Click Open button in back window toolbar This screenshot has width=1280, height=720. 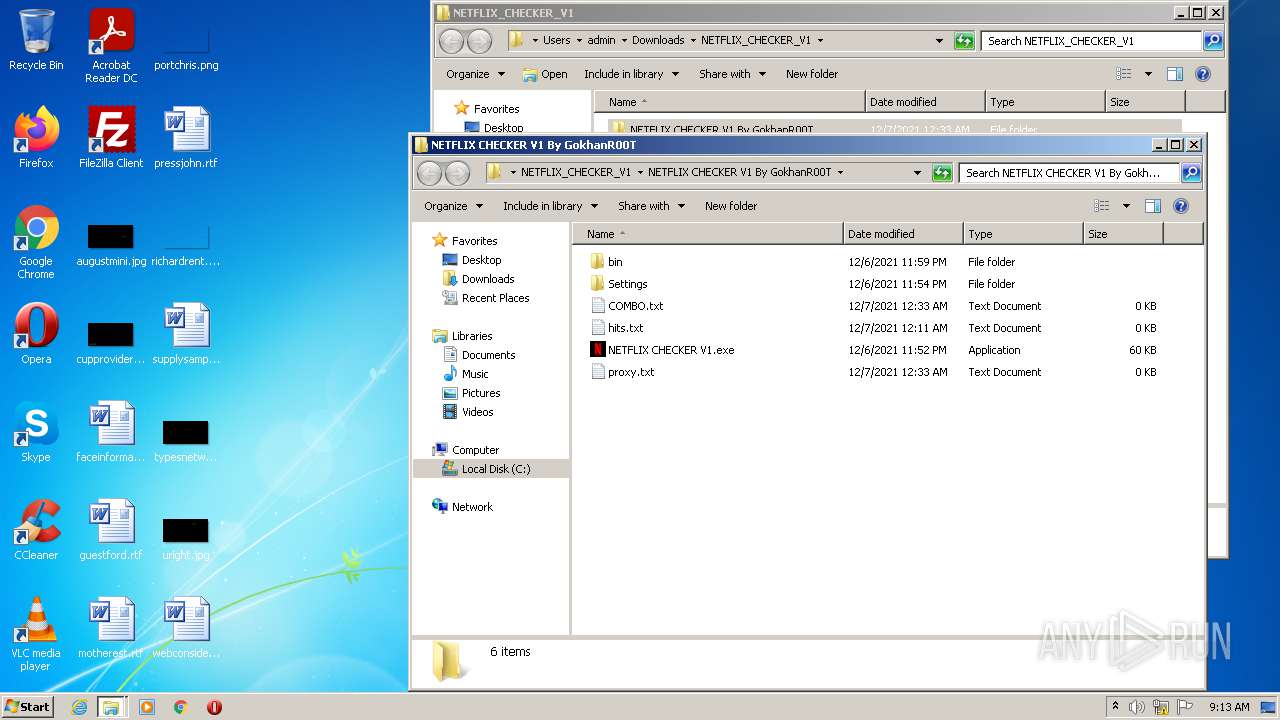(545, 74)
